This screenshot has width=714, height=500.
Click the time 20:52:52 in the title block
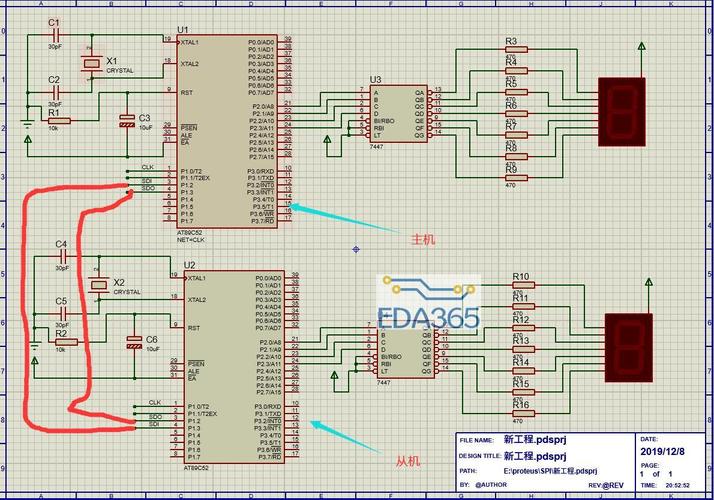(x=678, y=485)
